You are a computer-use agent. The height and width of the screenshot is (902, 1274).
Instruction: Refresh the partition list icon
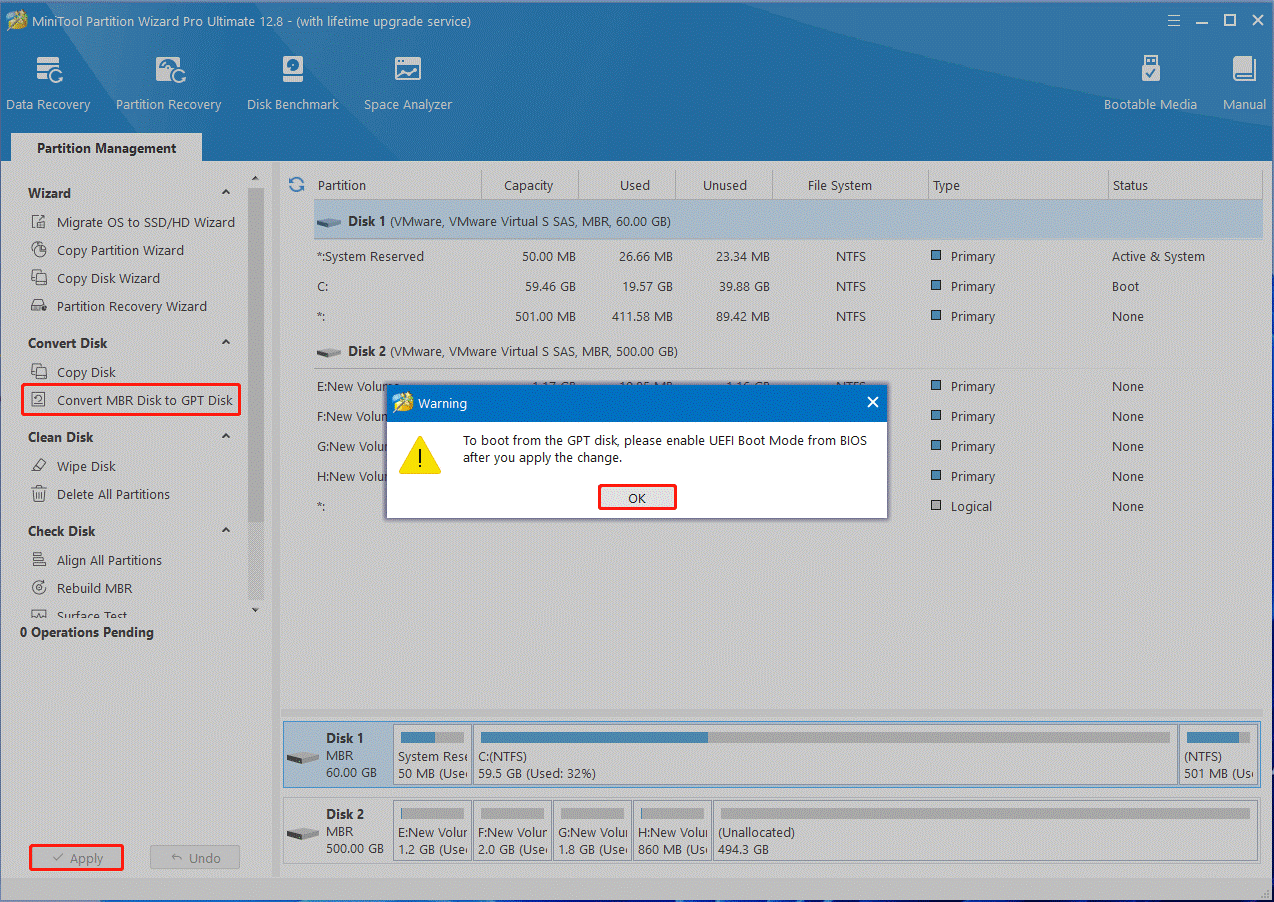tap(296, 185)
